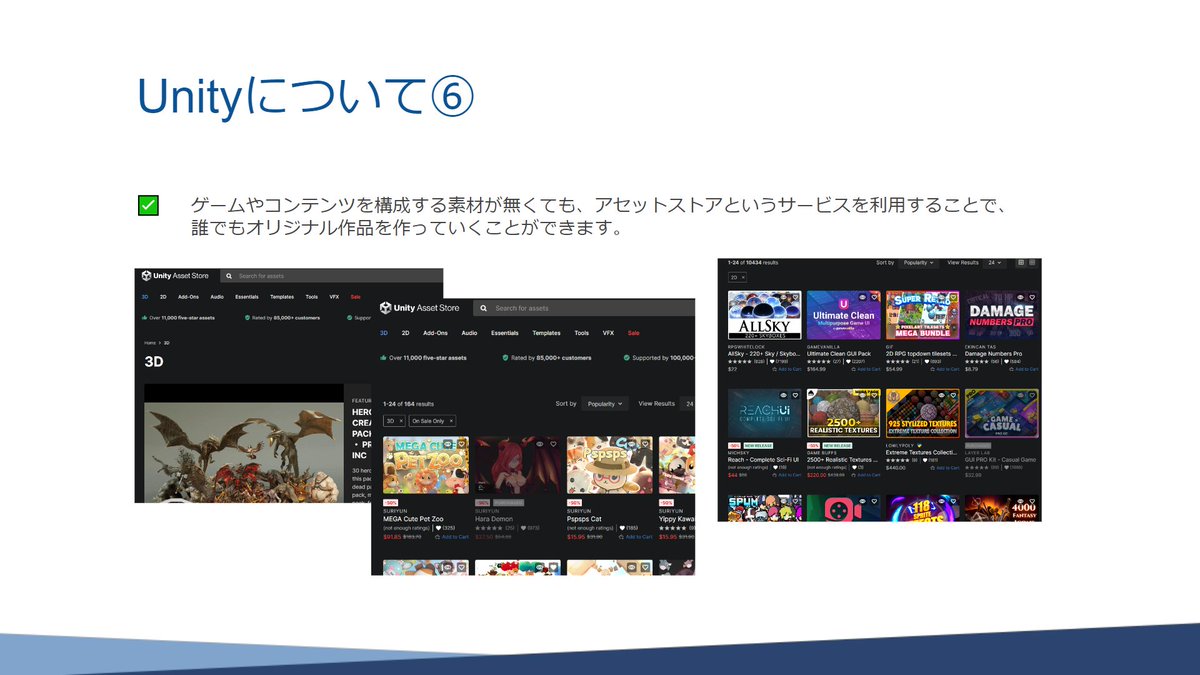
Task: Select the VFX tab in the left screenshot
Action: coord(334,297)
